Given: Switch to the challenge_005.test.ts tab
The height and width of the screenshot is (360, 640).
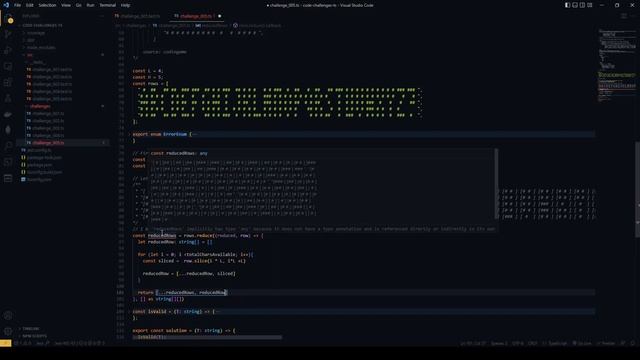Looking at the screenshot, I should pyautogui.click(x=140, y=16).
